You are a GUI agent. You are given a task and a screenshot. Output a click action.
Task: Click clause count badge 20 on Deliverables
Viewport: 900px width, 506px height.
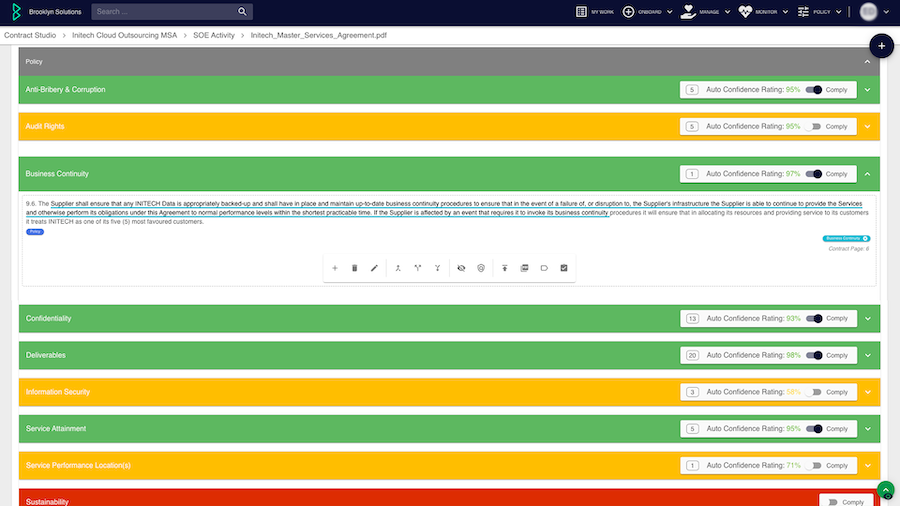coord(692,355)
